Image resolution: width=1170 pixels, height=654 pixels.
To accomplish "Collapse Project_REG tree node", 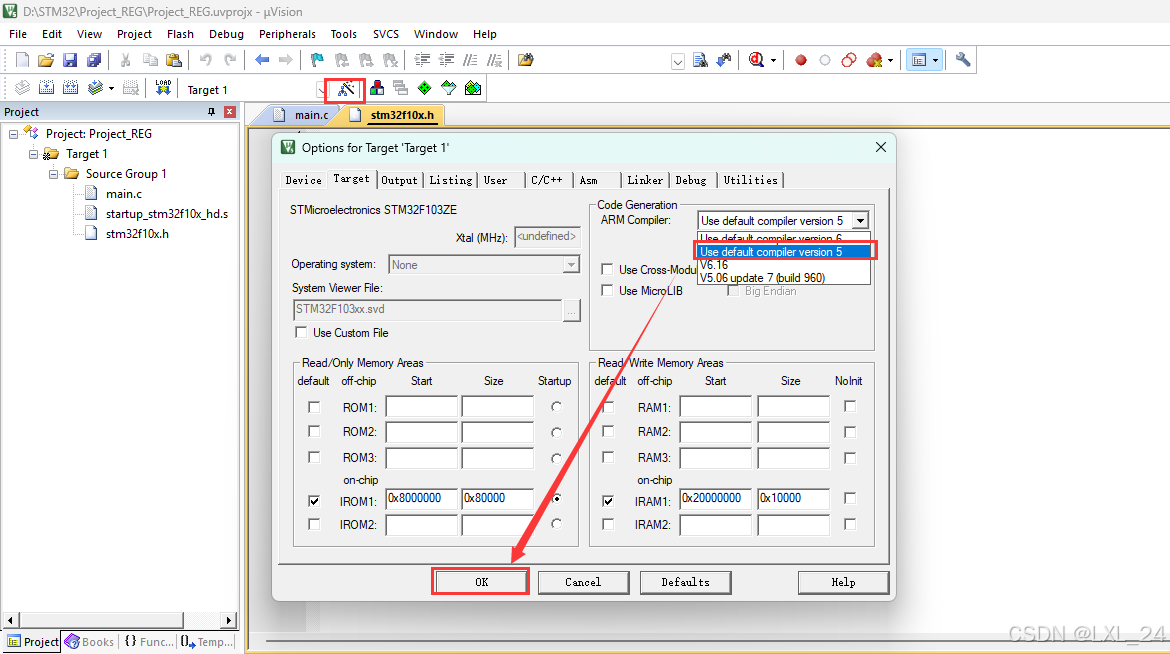I will click(13, 134).
